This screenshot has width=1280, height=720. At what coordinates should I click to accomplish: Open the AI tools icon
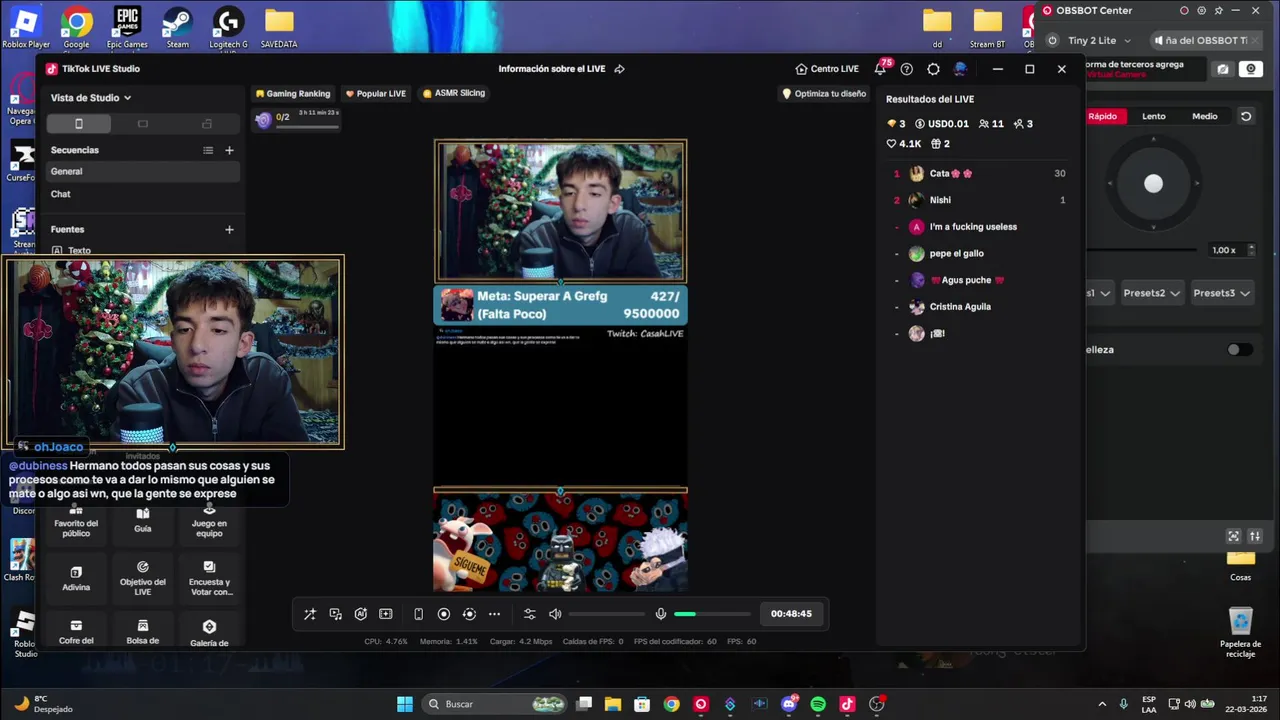361,614
